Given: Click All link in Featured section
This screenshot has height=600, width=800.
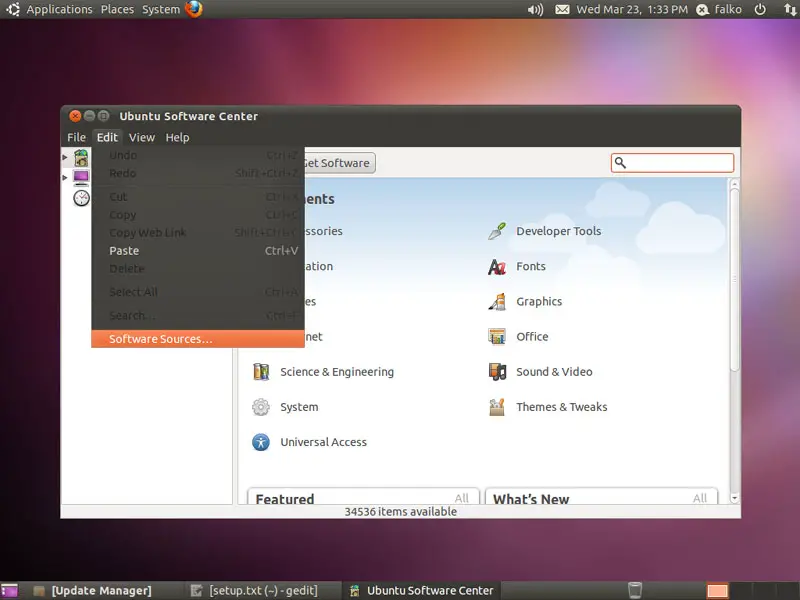Looking at the screenshot, I should click(462, 498).
